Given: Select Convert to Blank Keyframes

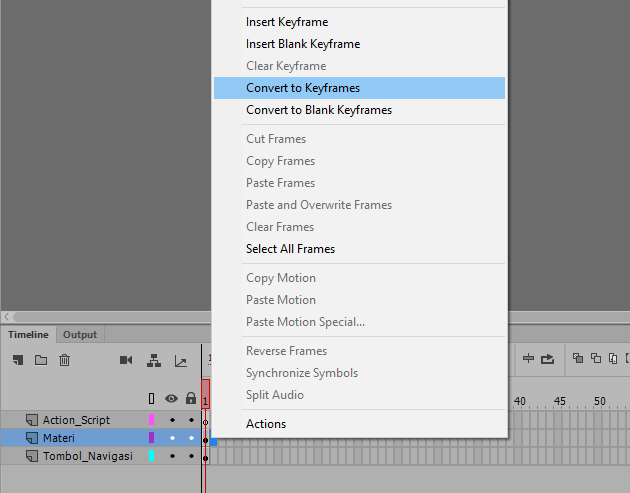Looking at the screenshot, I should pos(359,110).
